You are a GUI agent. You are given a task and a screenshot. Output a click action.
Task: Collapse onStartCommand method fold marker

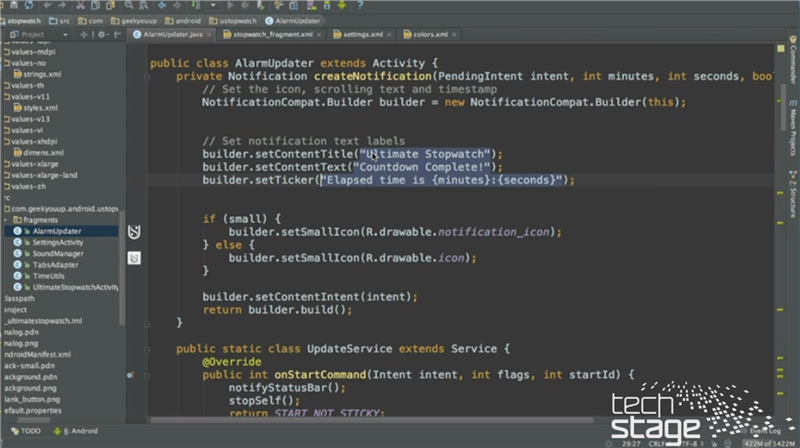point(146,376)
